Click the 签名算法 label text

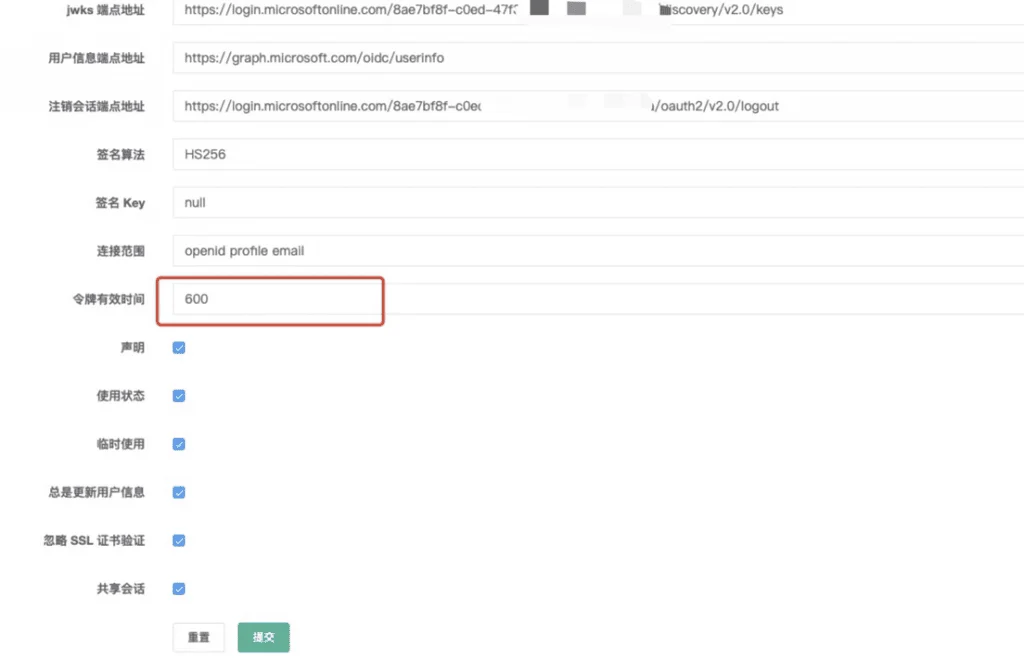coord(120,155)
